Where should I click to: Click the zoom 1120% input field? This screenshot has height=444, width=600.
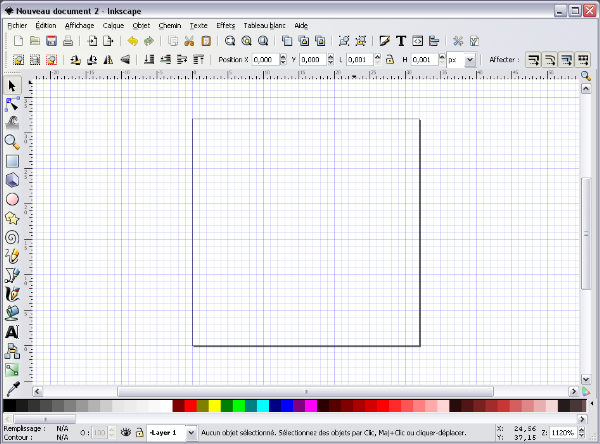[x=564, y=433]
